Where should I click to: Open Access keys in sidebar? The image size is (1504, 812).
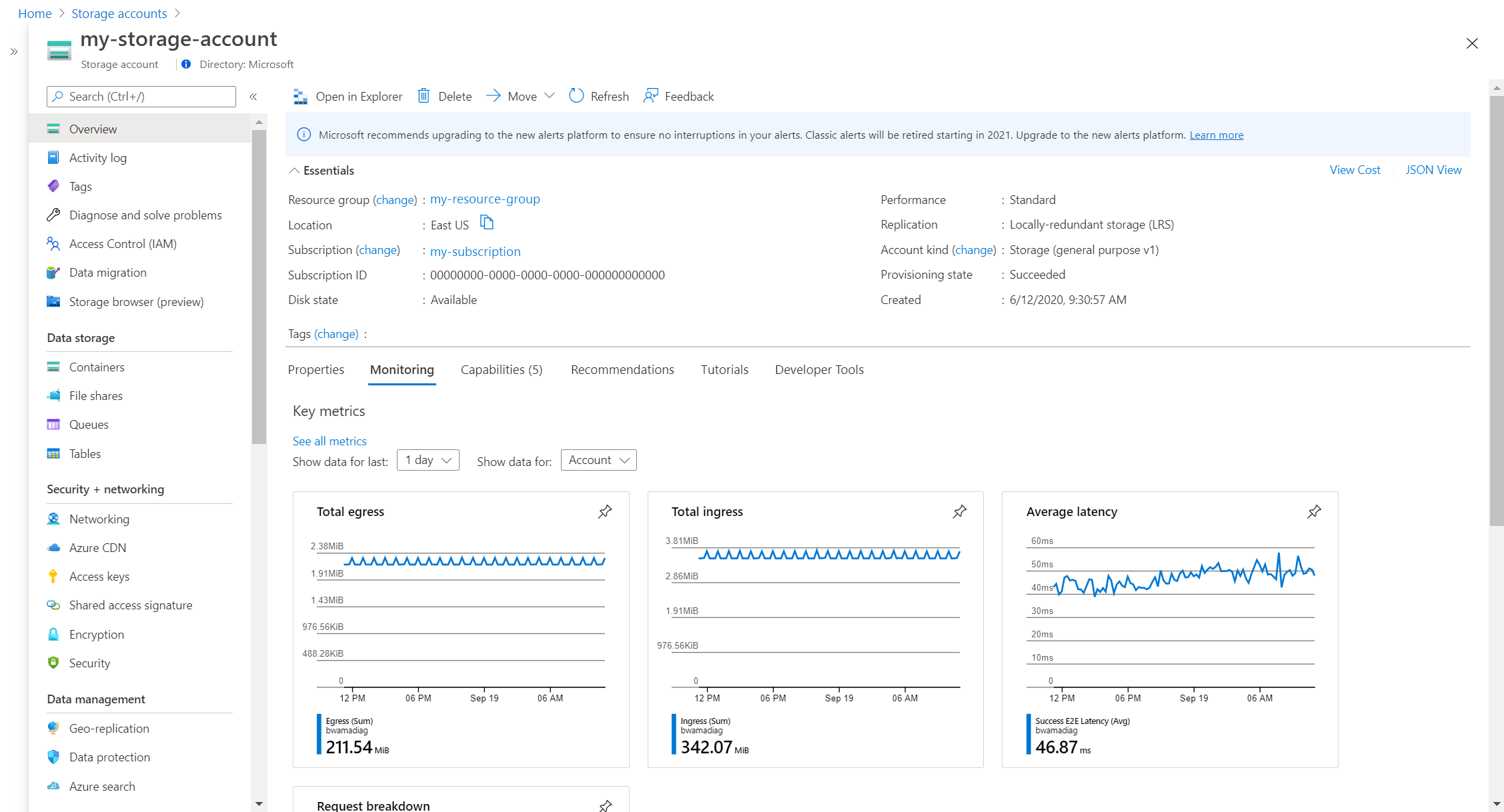99,576
